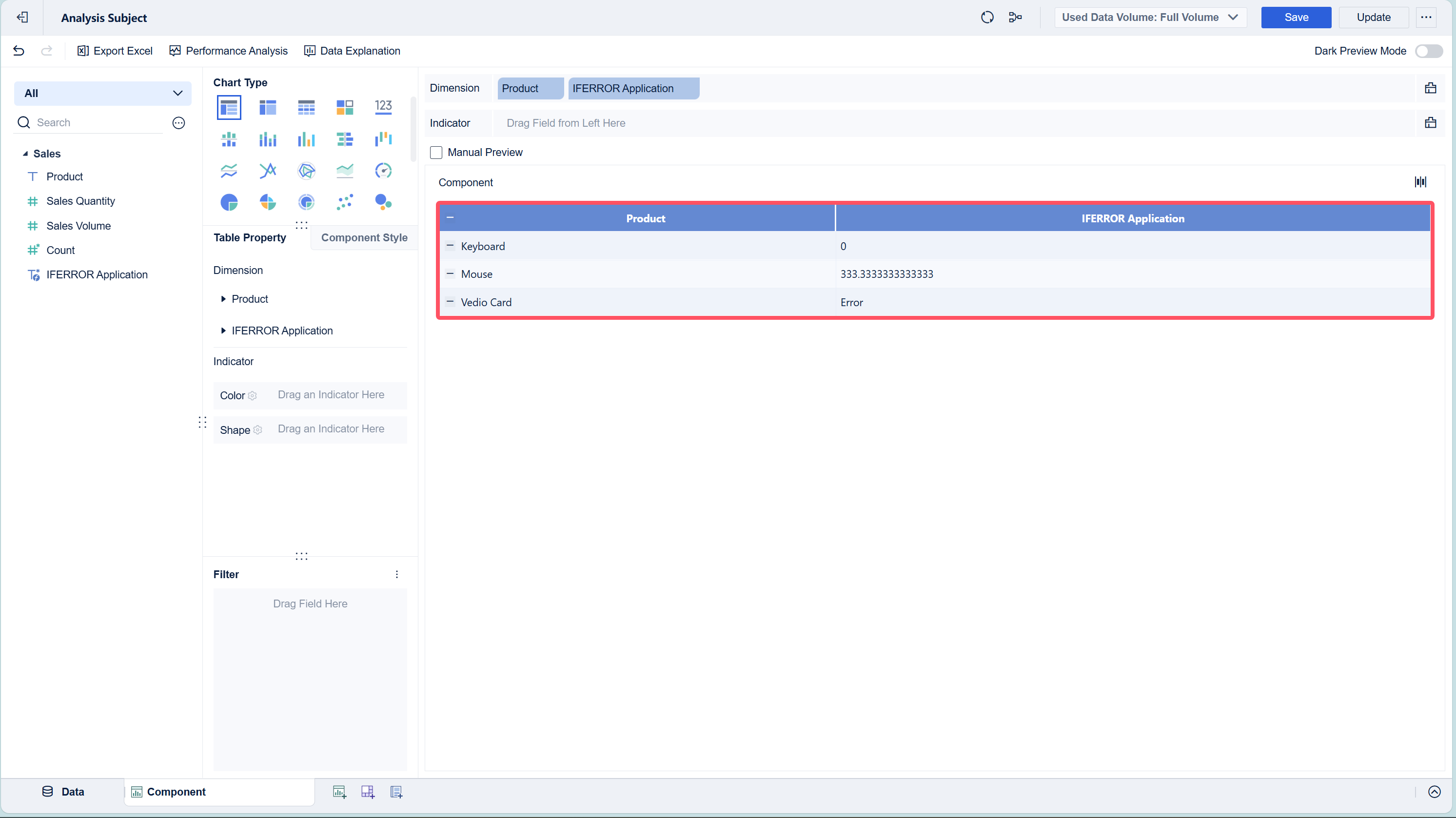Image resolution: width=1456 pixels, height=818 pixels.
Task: Select the pie chart type icon
Action: (229, 202)
